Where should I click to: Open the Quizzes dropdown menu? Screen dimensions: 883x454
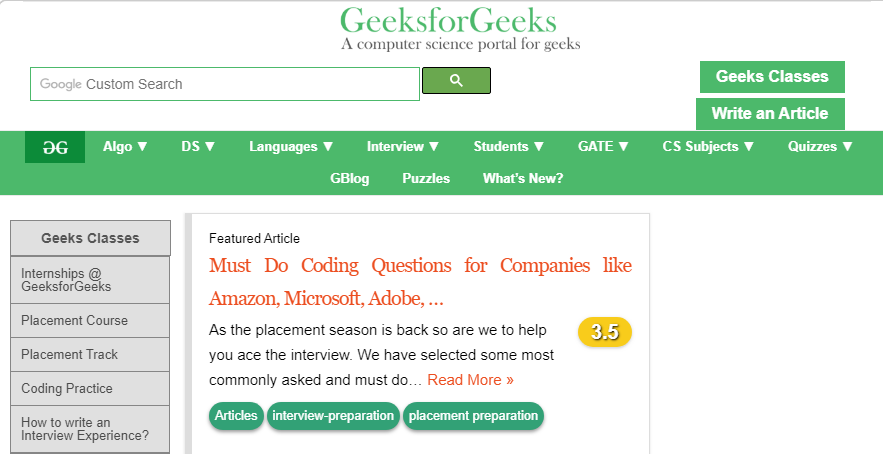pos(820,146)
